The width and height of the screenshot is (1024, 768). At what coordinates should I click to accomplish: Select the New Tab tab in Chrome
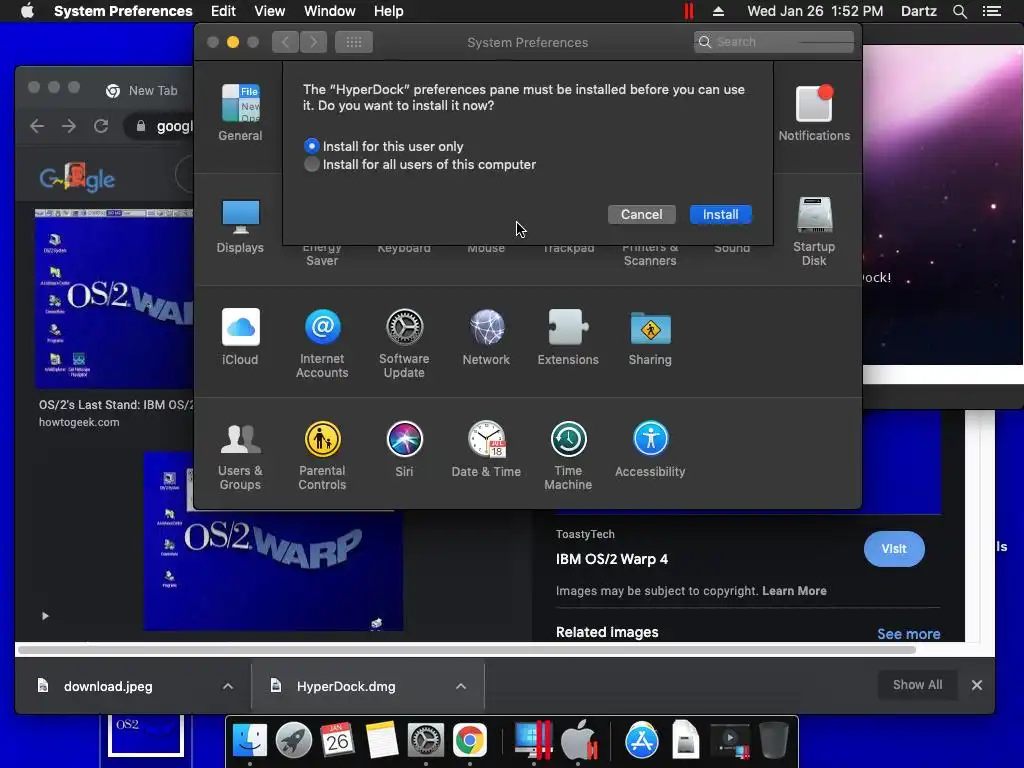pos(142,90)
